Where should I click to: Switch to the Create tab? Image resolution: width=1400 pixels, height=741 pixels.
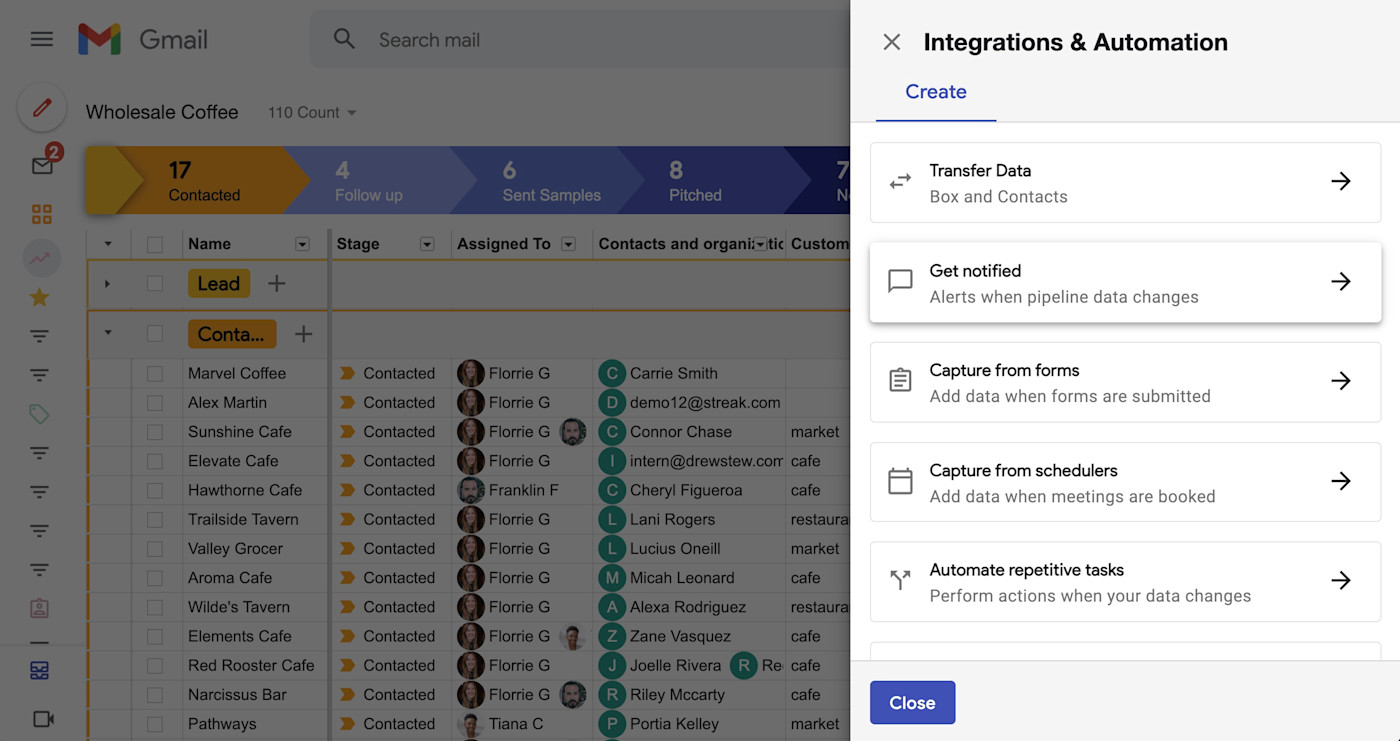[935, 92]
